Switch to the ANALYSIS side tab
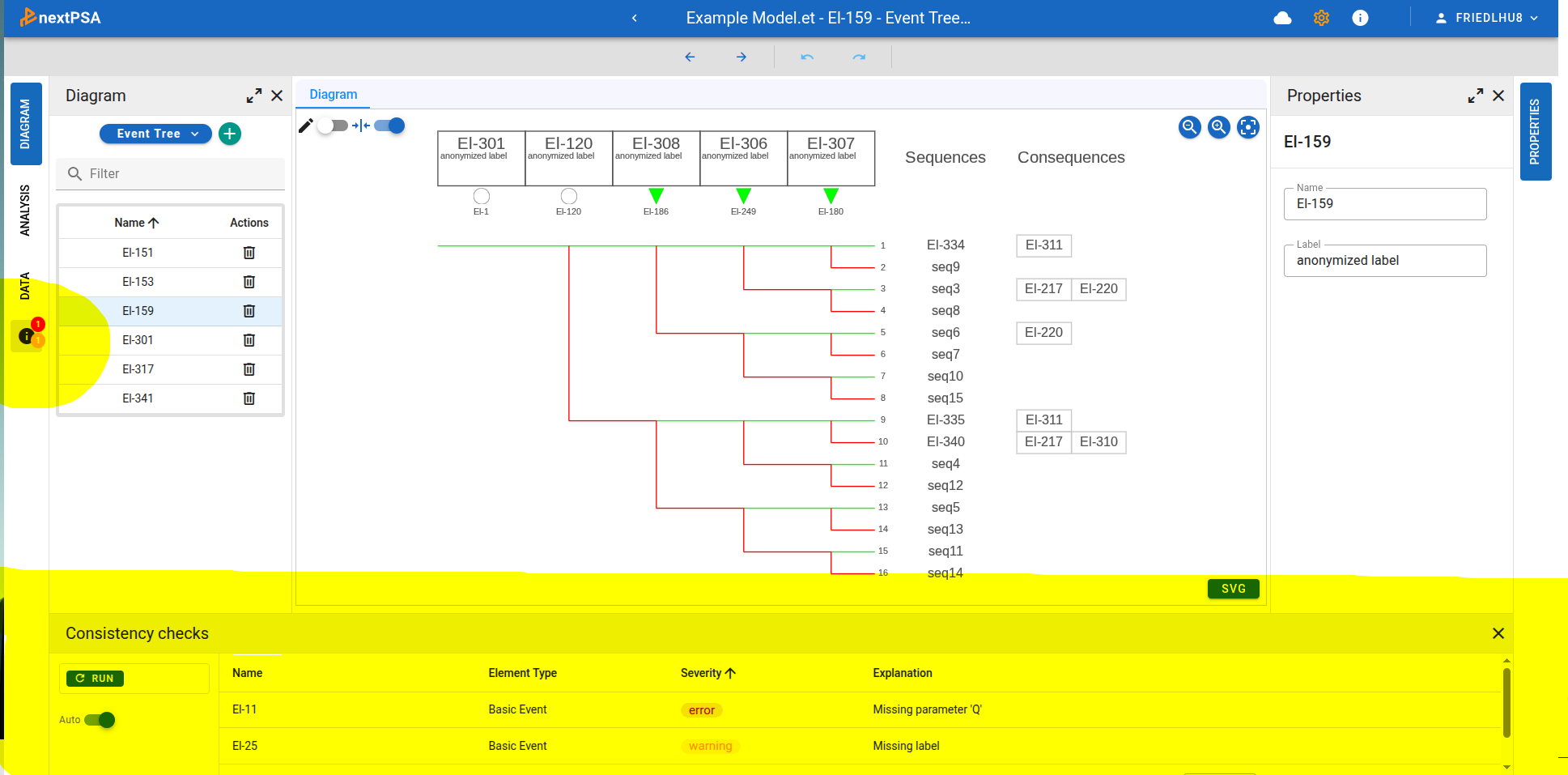This screenshot has height=775, width=1568. [x=25, y=211]
